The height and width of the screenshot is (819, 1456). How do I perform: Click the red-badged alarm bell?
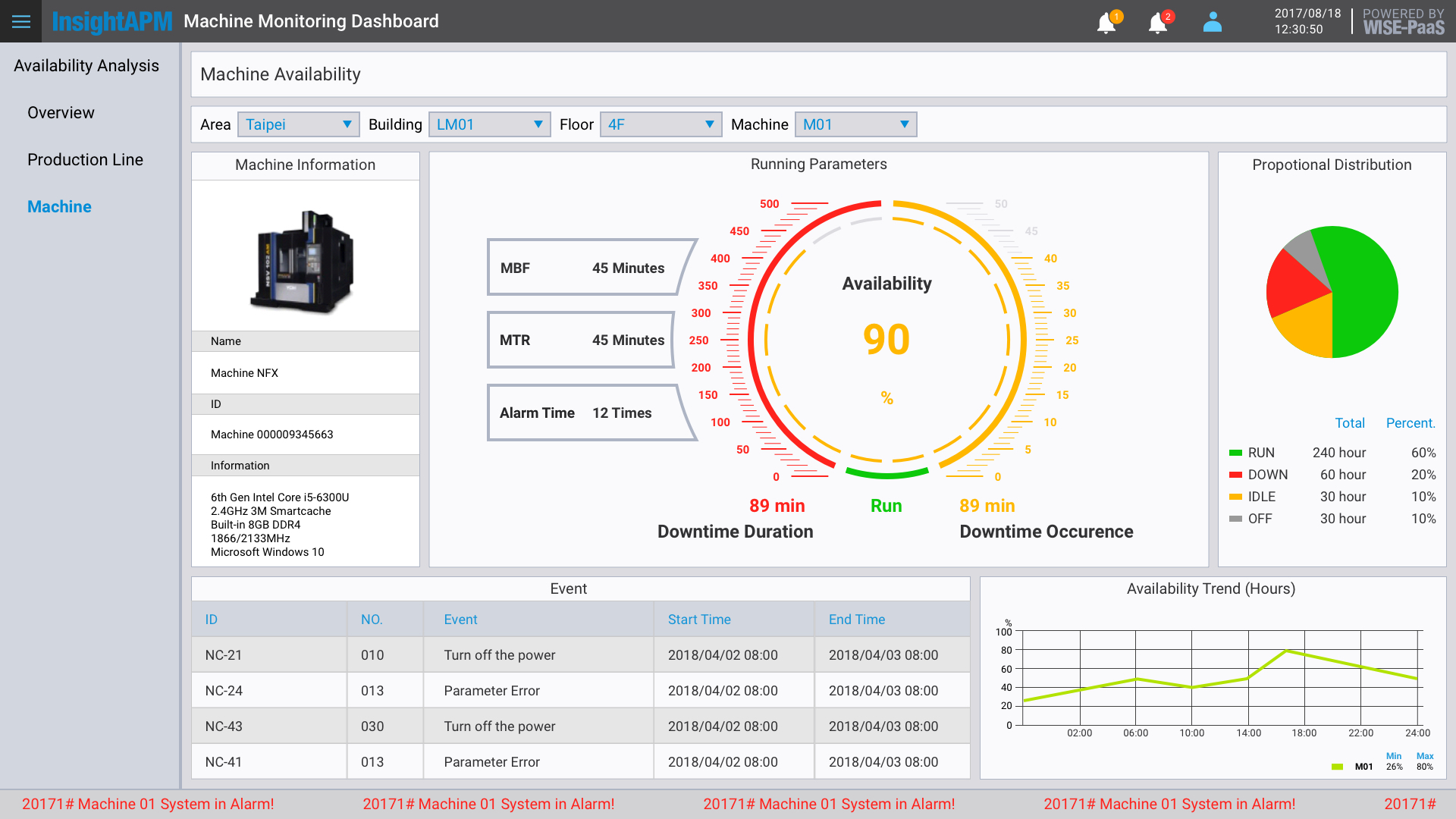(x=1160, y=22)
